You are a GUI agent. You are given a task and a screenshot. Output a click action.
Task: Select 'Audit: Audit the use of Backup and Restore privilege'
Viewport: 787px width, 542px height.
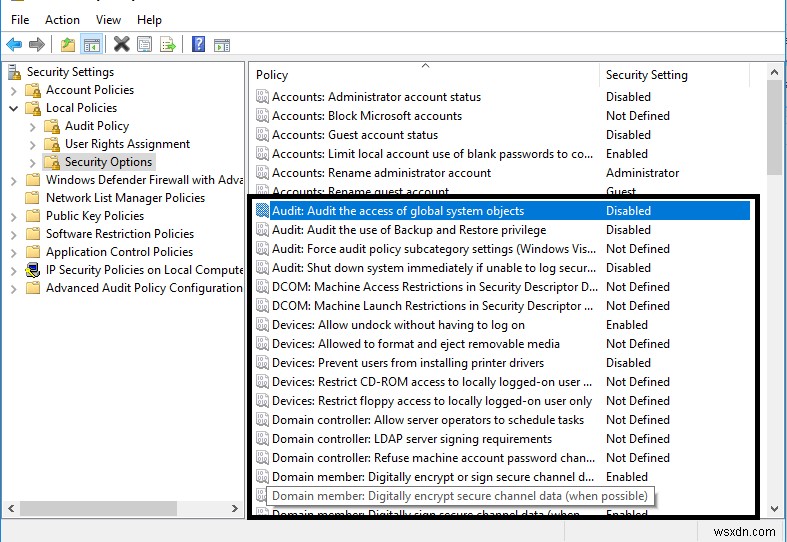pos(502,230)
